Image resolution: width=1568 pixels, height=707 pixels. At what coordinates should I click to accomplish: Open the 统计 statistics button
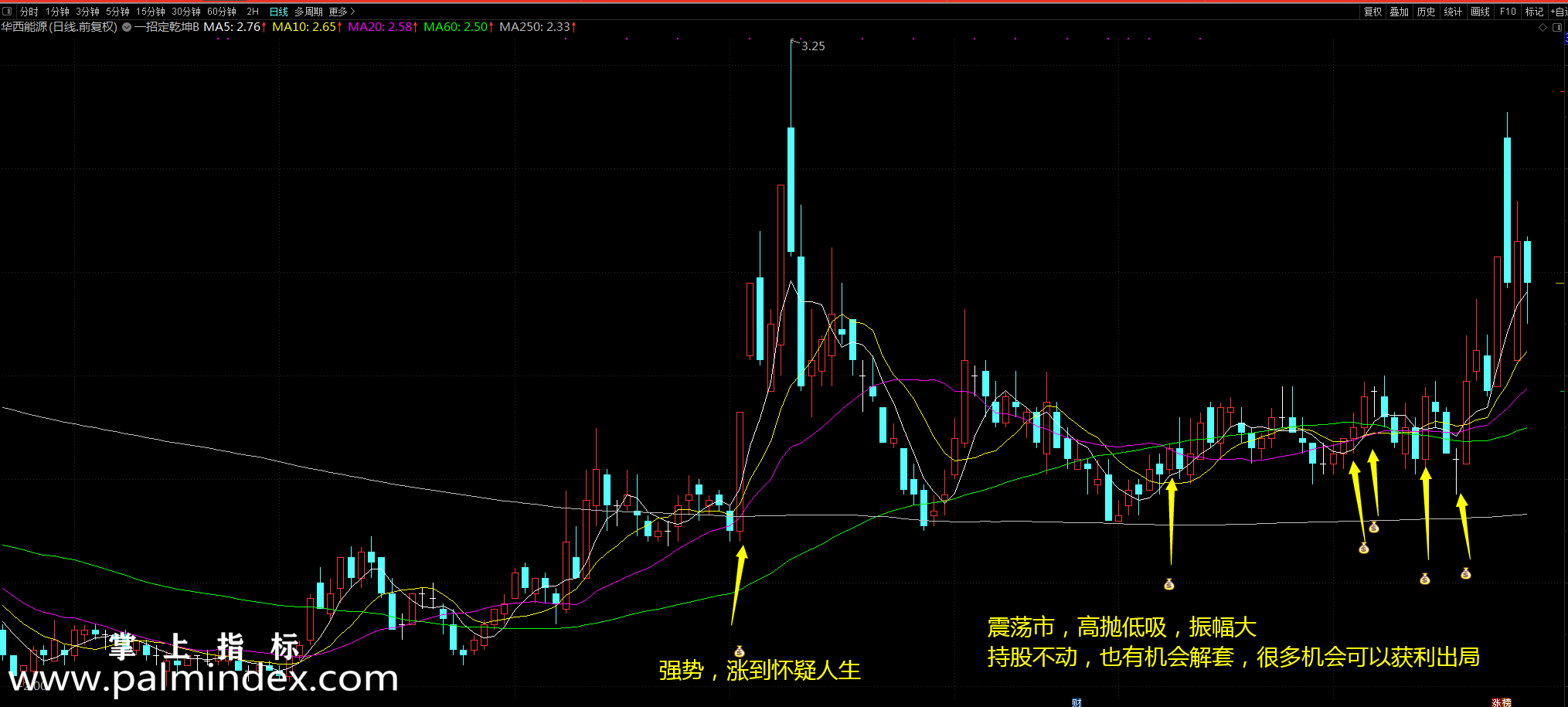click(x=1453, y=12)
